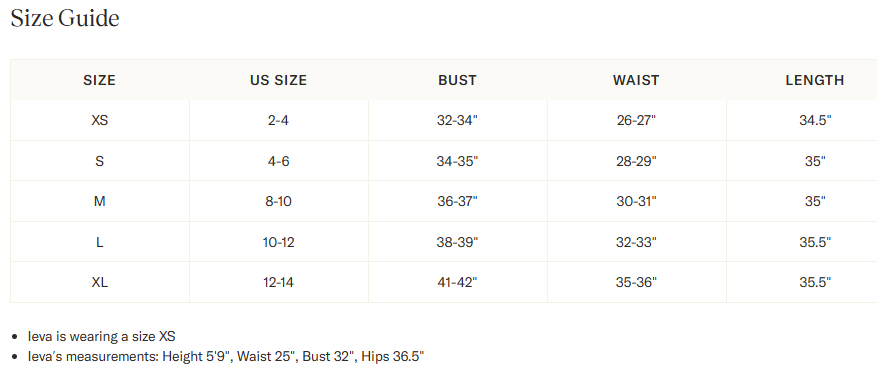
Task: Click the 30-31" waist measurement
Action: click(636, 201)
